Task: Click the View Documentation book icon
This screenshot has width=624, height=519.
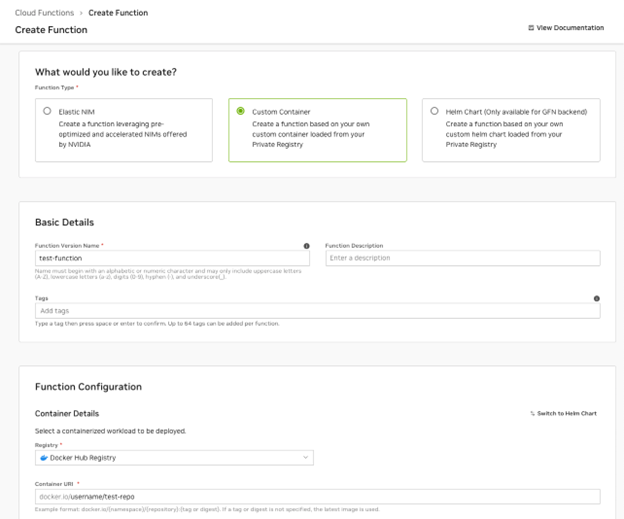Action: click(531, 27)
